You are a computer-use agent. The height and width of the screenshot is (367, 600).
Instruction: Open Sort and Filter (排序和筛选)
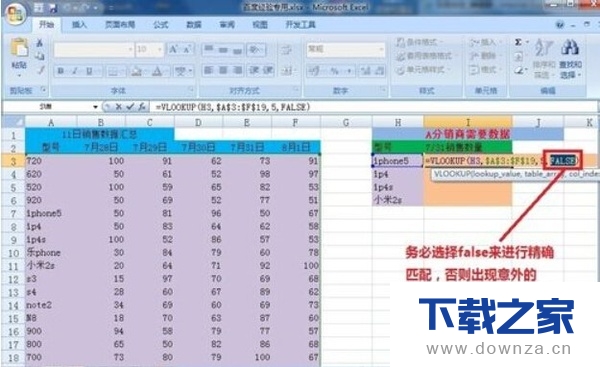tap(544, 58)
